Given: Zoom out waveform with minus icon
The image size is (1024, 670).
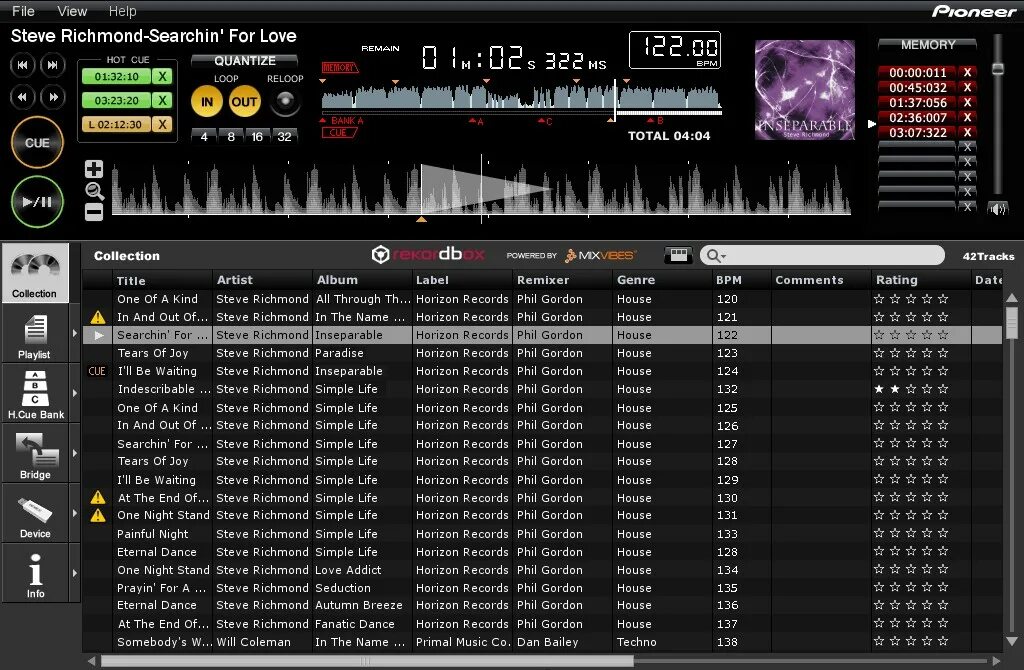Looking at the screenshot, I should pos(94,212).
